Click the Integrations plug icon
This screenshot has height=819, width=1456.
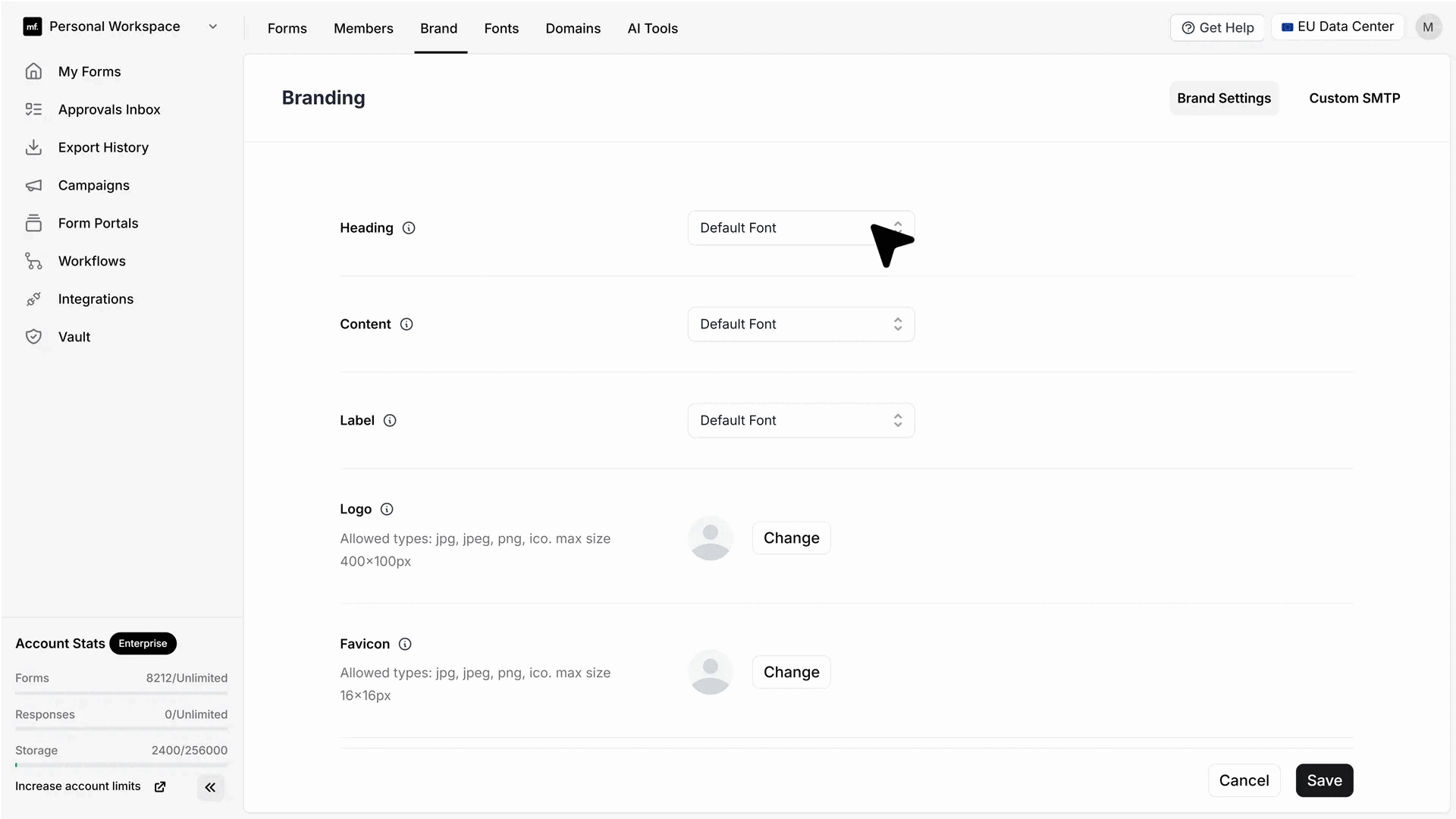coord(33,299)
